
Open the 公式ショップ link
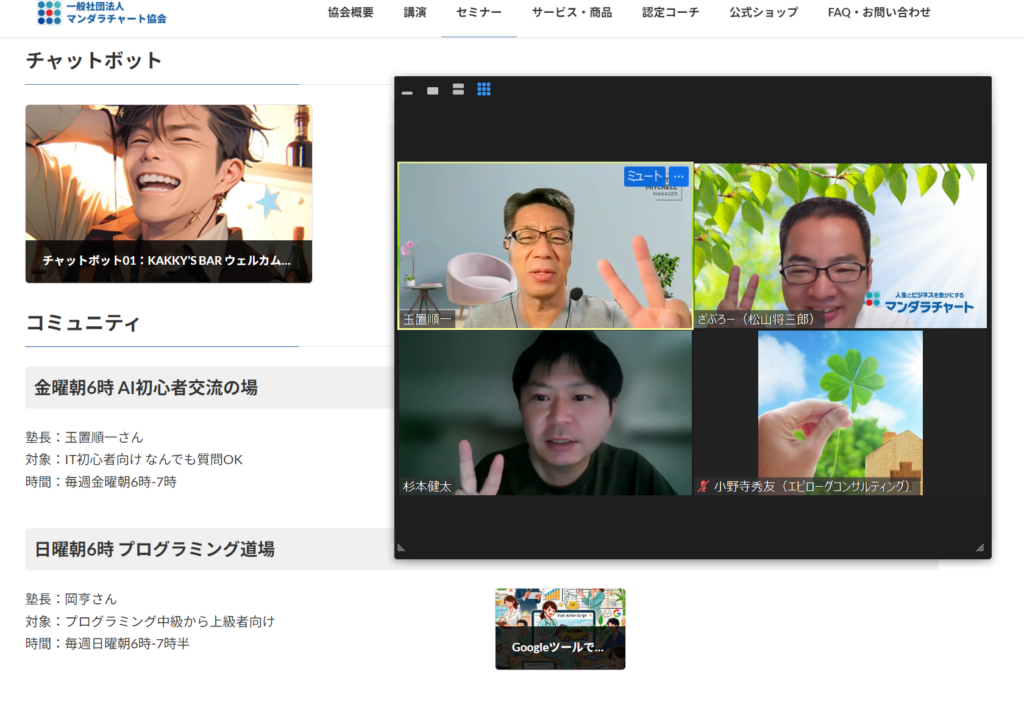pos(763,13)
